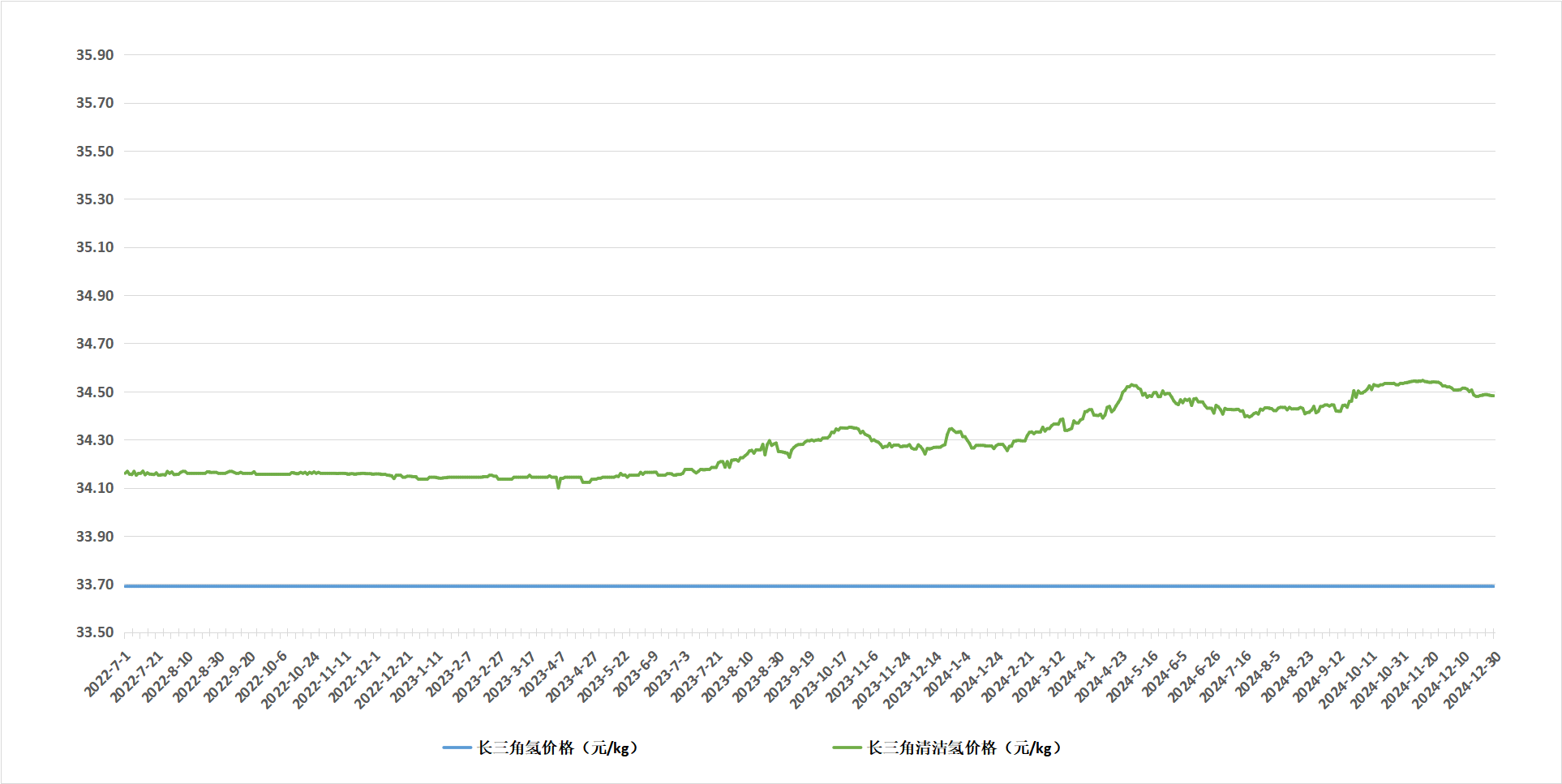Click the 34.90 y-axis label
The image size is (1562, 784).
(95, 296)
